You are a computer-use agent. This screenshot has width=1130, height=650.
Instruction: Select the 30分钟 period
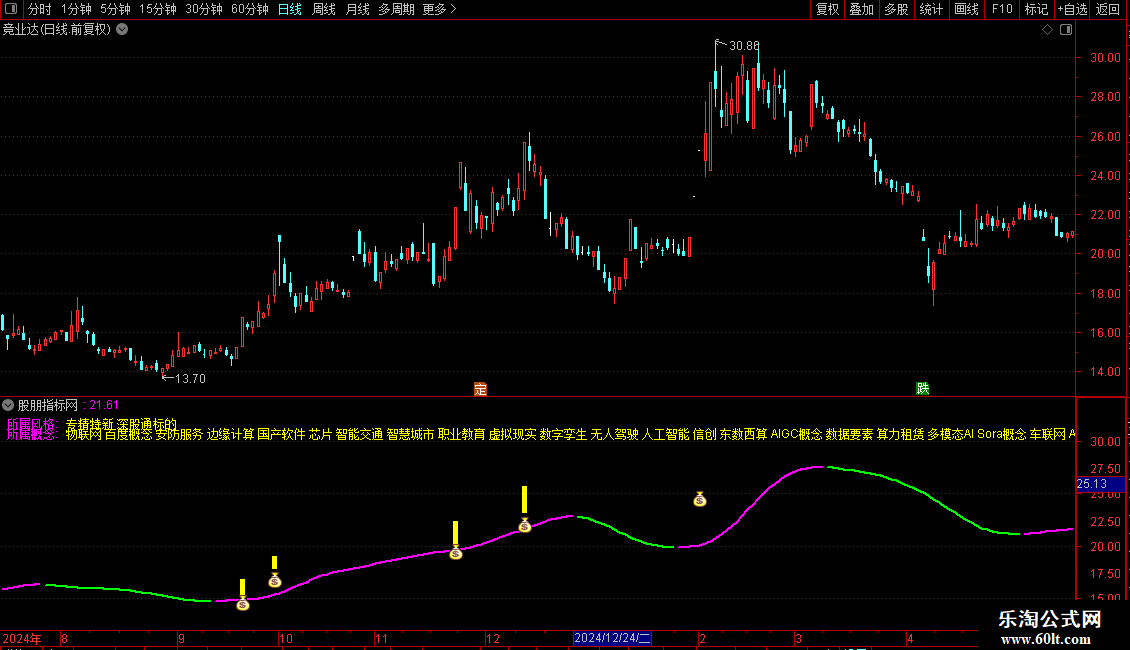[204, 9]
